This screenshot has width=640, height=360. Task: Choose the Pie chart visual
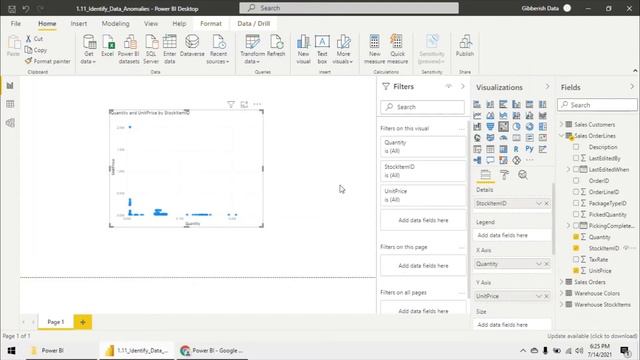(516, 127)
